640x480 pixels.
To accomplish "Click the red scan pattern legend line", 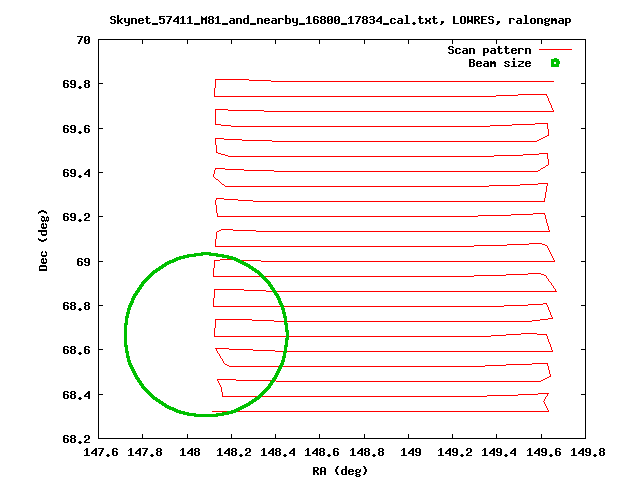I will (556, 50).
